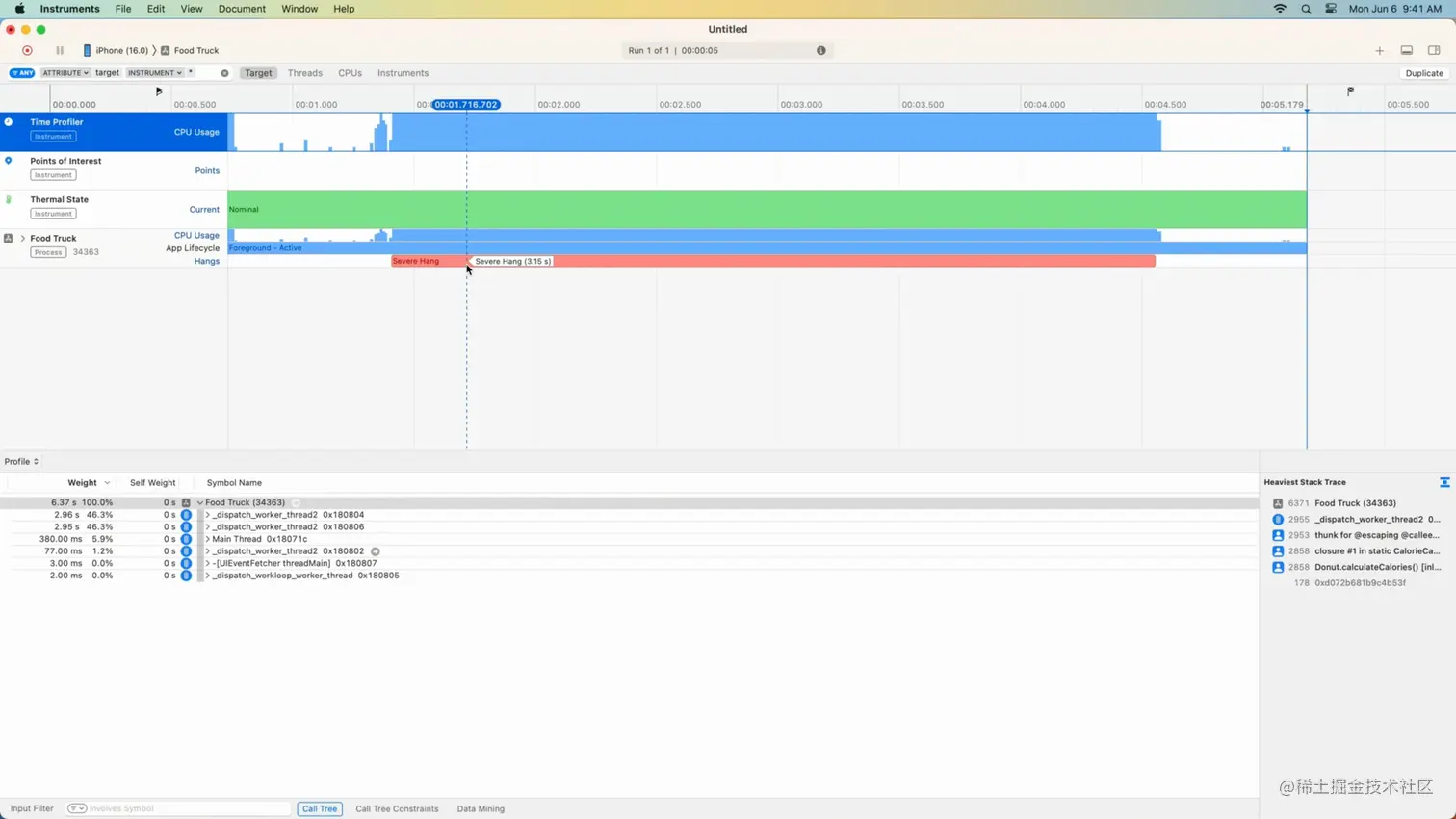Viewport: 1456px width, 819px height.
Task: Open the macOS Apple menu
Action: [x=19, y=9]
